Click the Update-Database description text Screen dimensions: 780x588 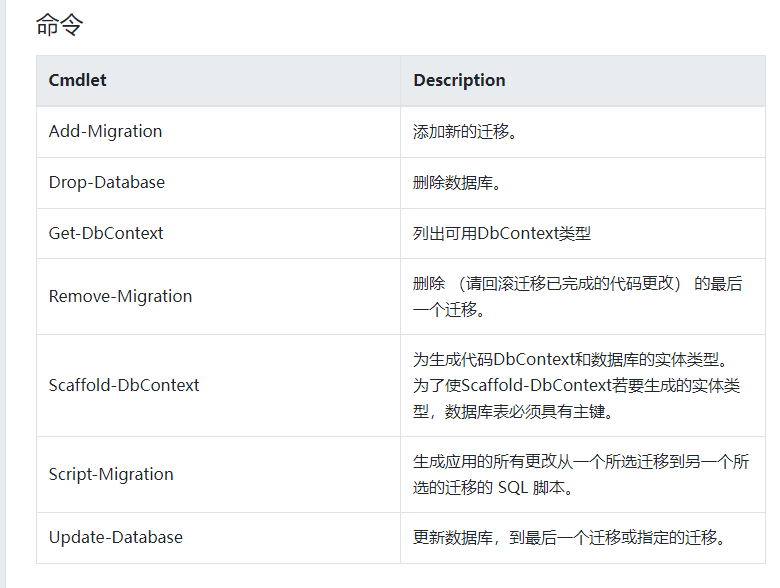click(x=568, y=537)
